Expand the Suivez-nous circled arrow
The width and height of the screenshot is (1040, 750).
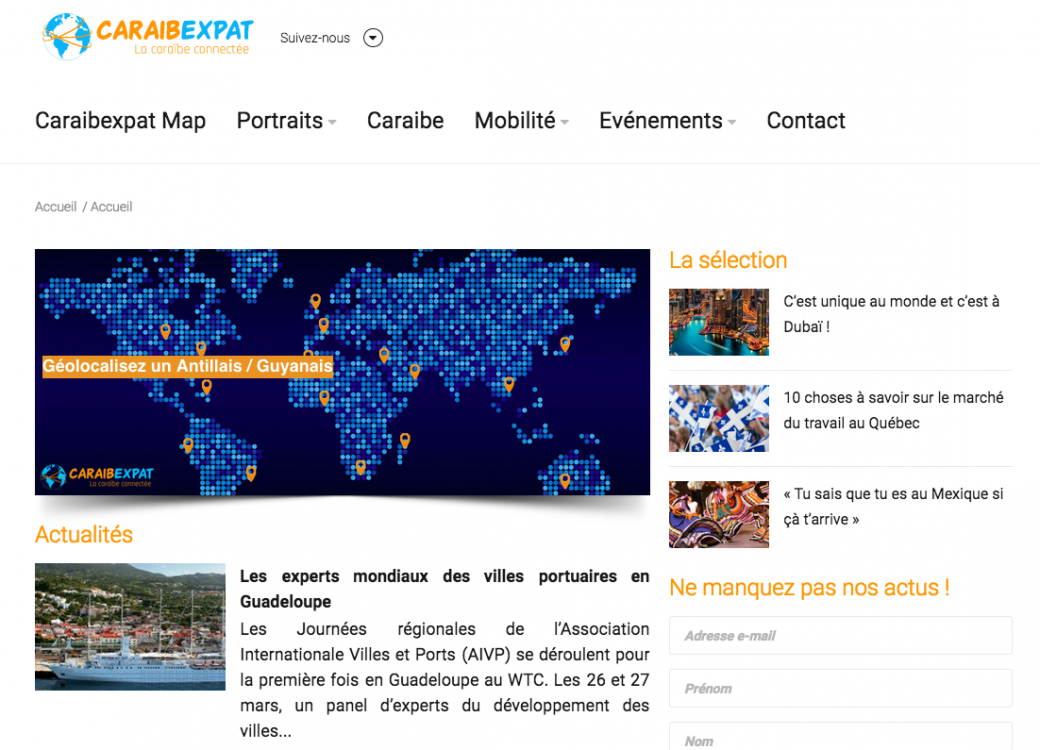coord(373,38)
